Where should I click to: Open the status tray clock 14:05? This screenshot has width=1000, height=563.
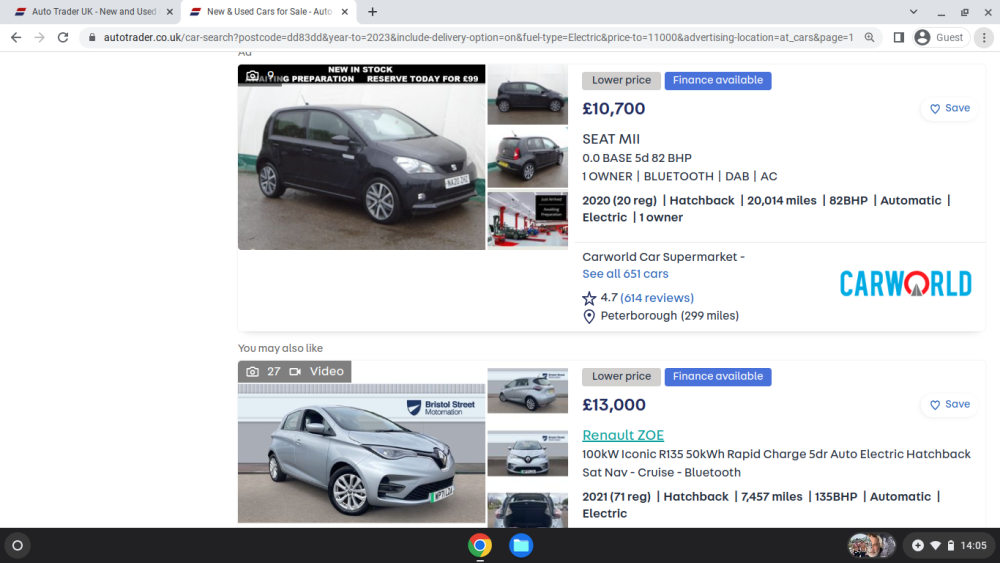pyautogui.click(x=973, y=545)
